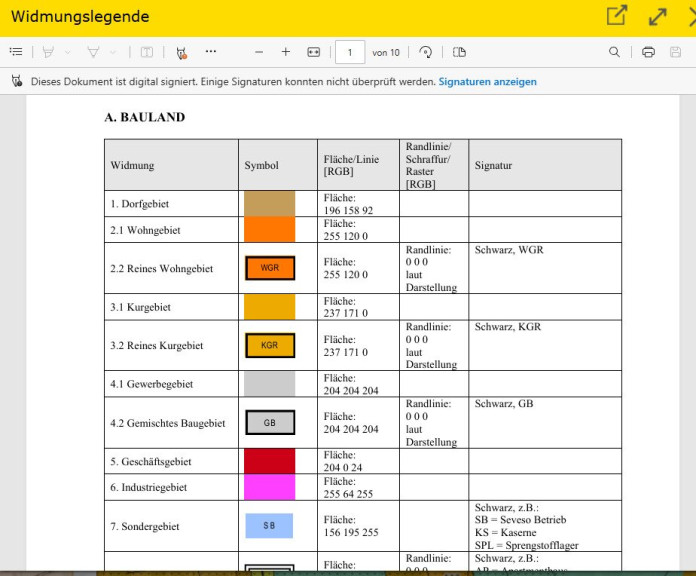
Task: Zoom out with the minus button
Action: [259, 52]
